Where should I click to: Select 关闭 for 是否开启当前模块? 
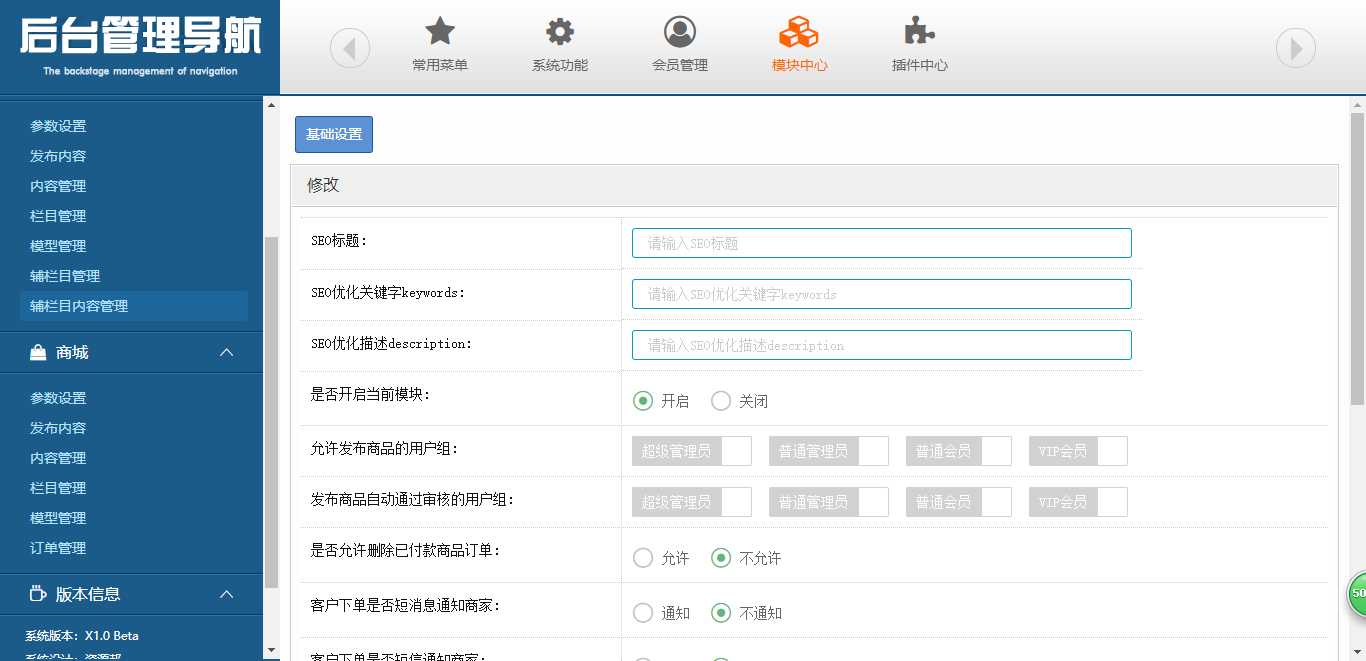pos(721,401)
